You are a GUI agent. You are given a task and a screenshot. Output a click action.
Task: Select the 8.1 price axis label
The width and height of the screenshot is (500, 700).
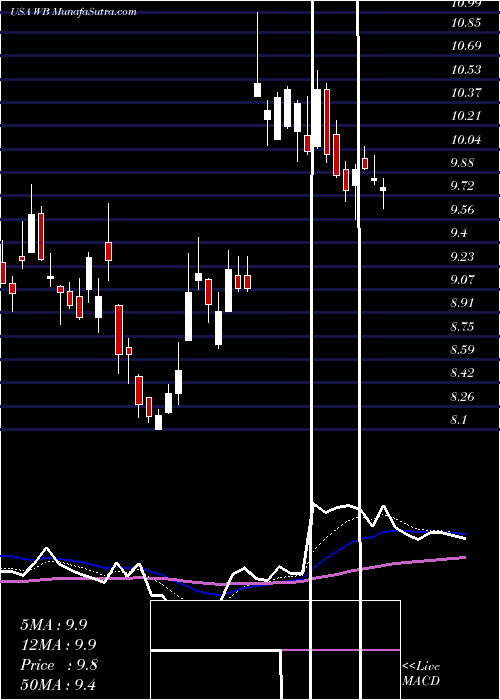pyautogui.click(x=459, y=420)
